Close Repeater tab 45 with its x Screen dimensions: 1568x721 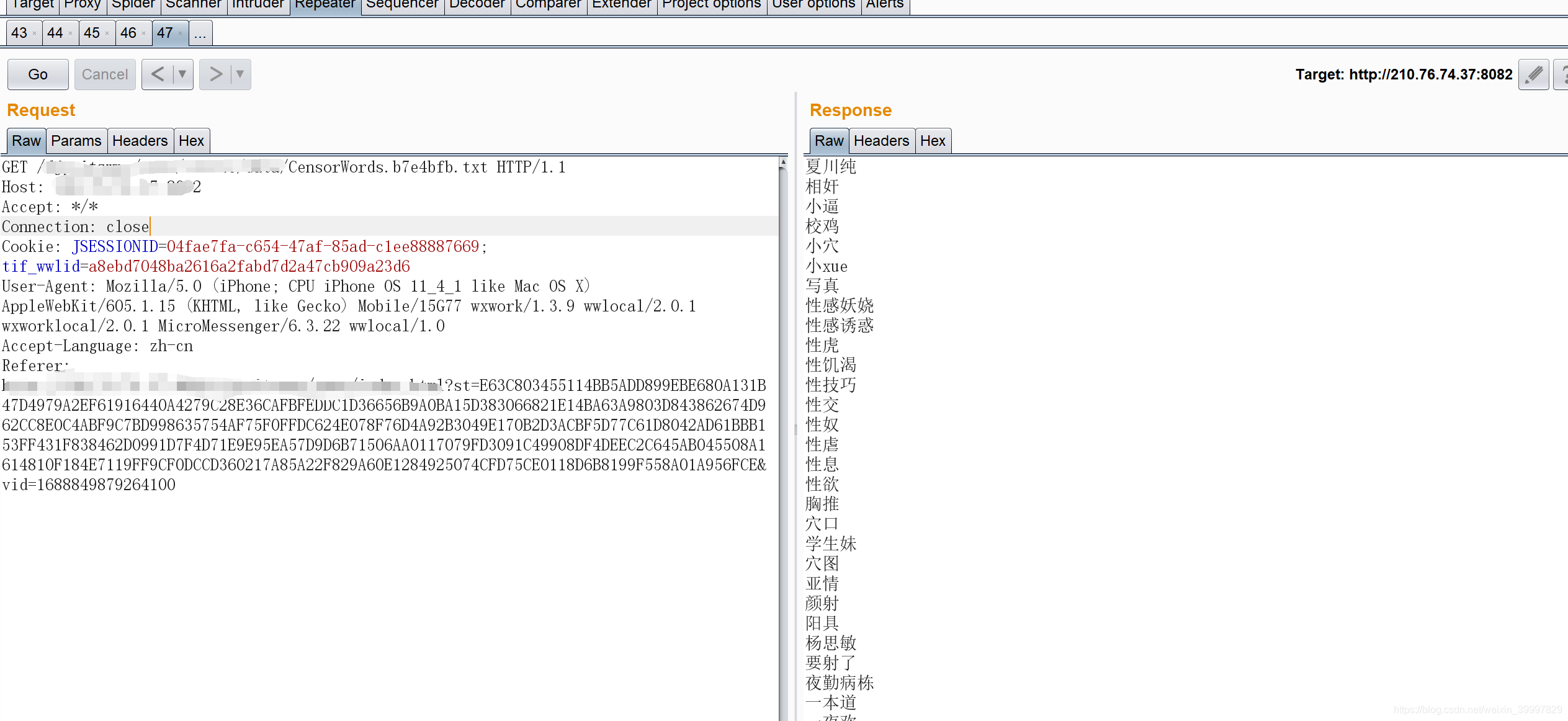(107, 34)
